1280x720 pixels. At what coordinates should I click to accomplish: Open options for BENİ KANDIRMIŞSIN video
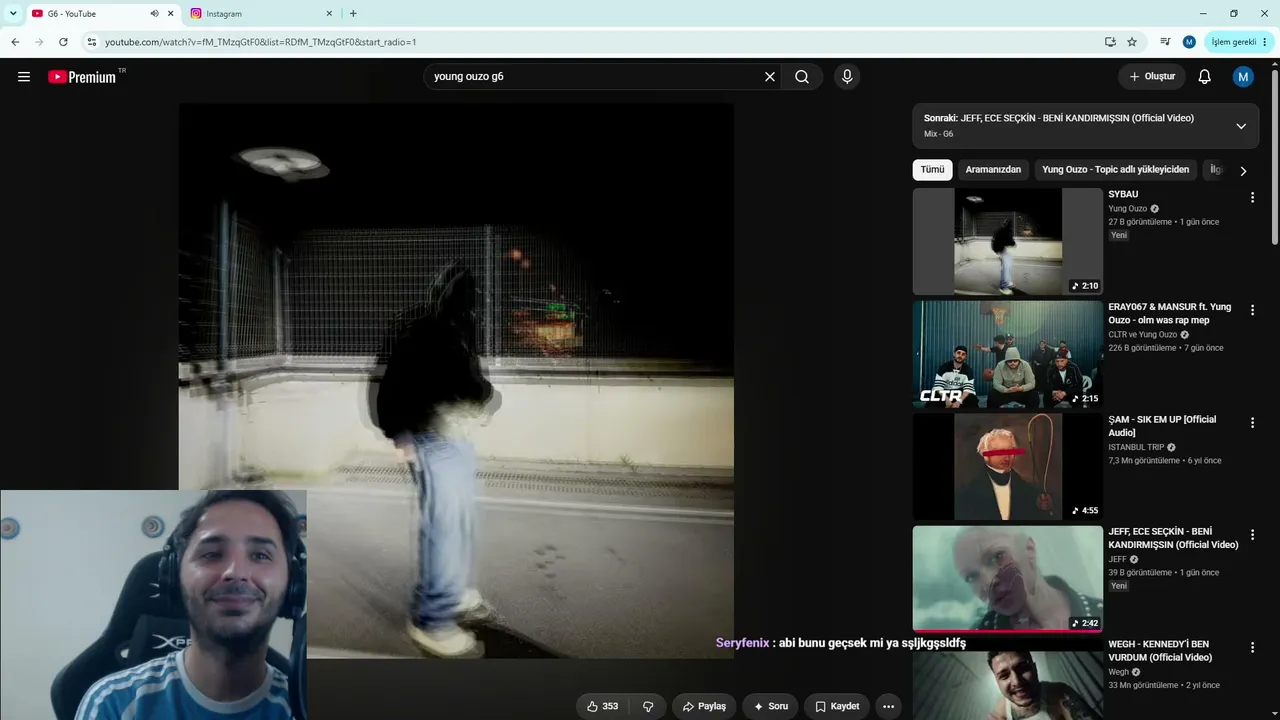coord(1252,536)
